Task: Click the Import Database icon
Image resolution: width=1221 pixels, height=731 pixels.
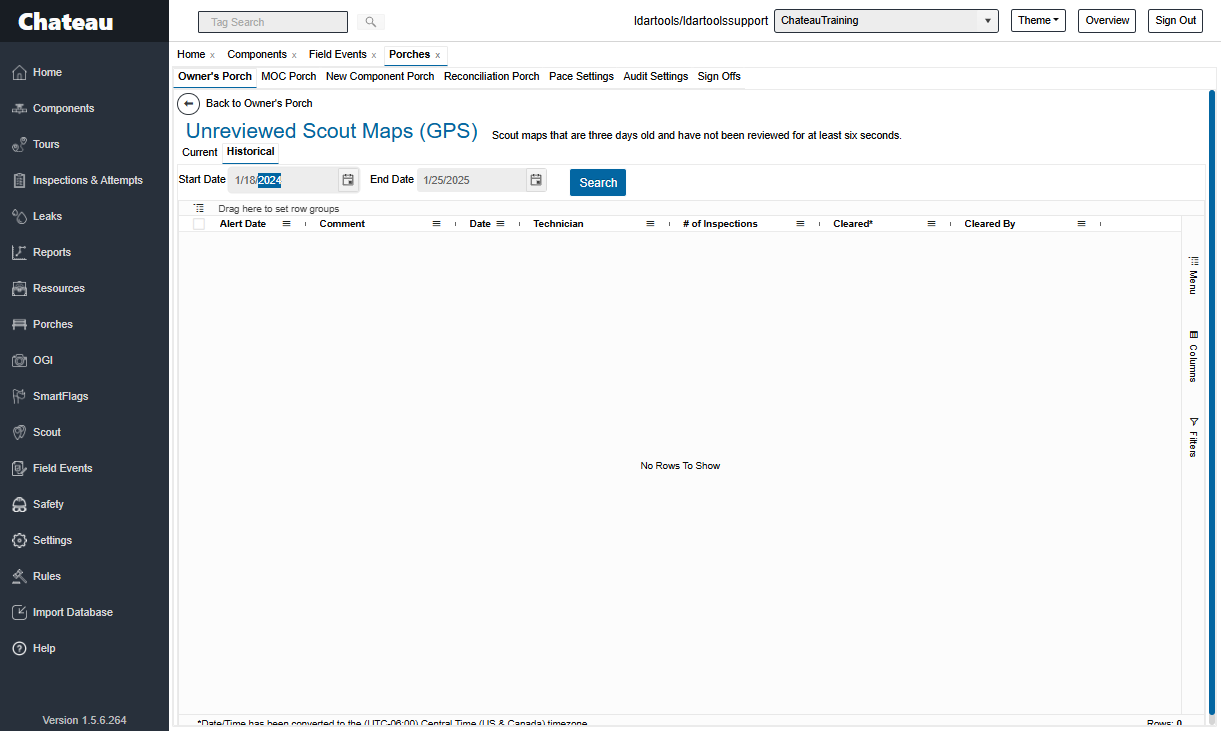Action: 19,612
